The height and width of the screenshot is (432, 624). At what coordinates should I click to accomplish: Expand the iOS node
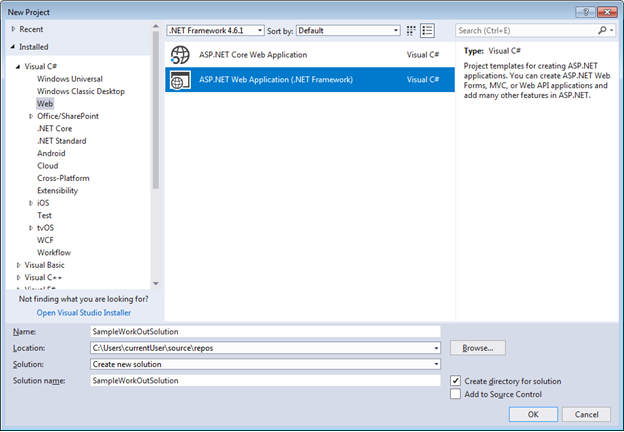coord(31,203)
